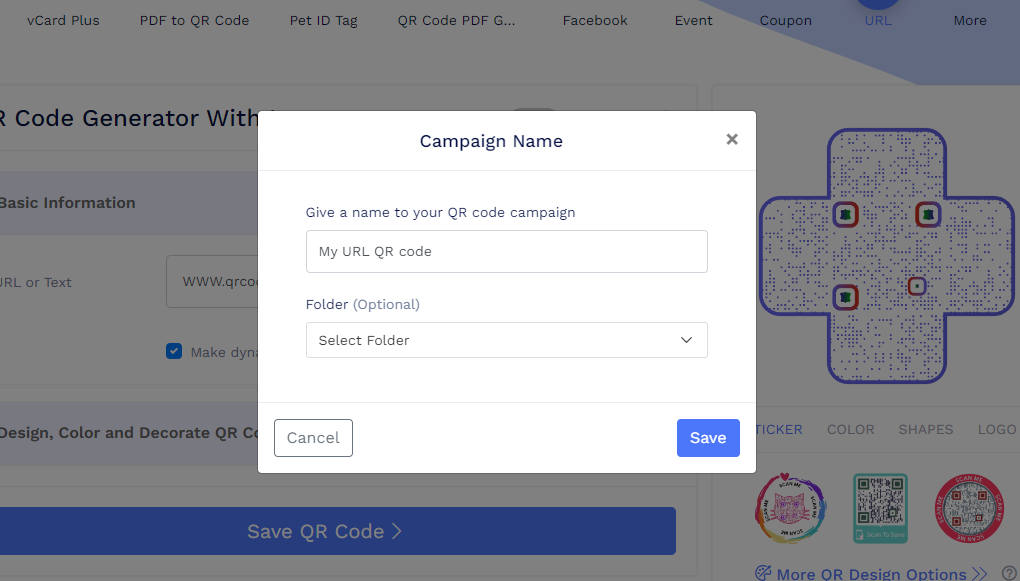Viewport: 1020px width, 581px height.
Task: Open the More navigation menu
Action: click(969, 20)
